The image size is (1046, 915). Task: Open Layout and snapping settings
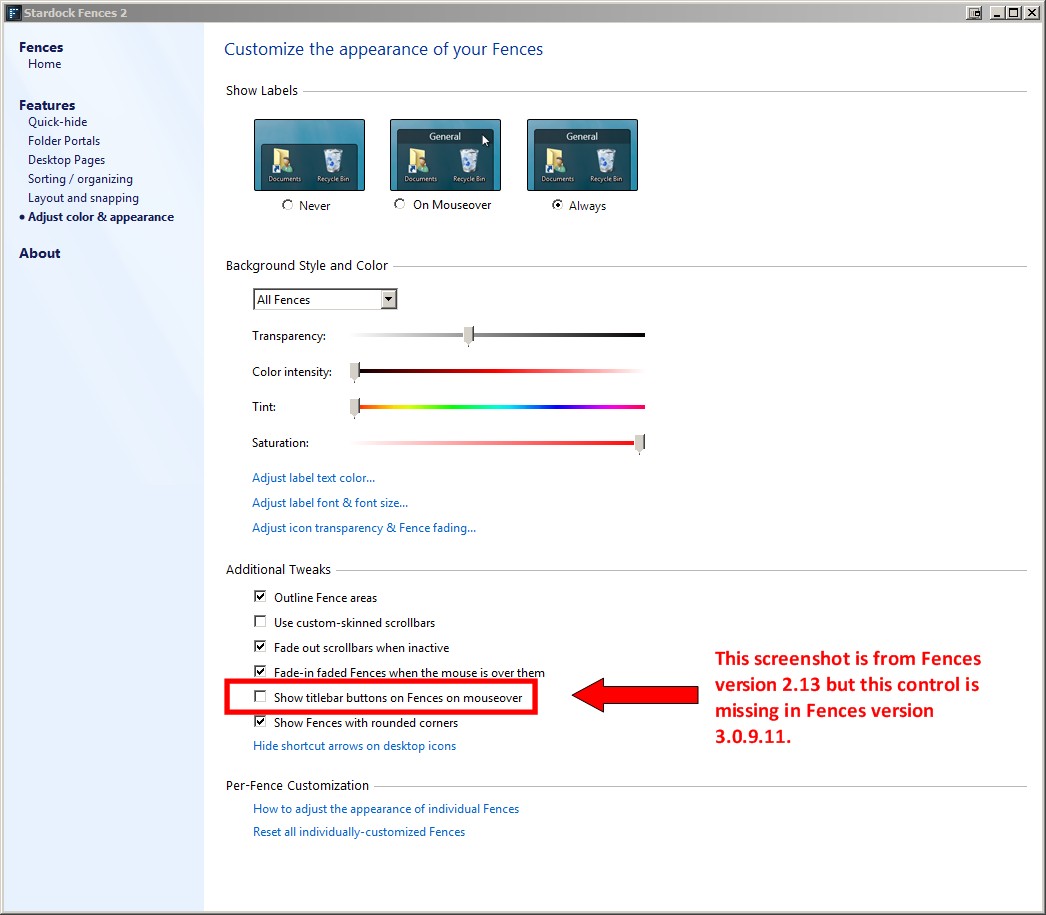(83, 198)
